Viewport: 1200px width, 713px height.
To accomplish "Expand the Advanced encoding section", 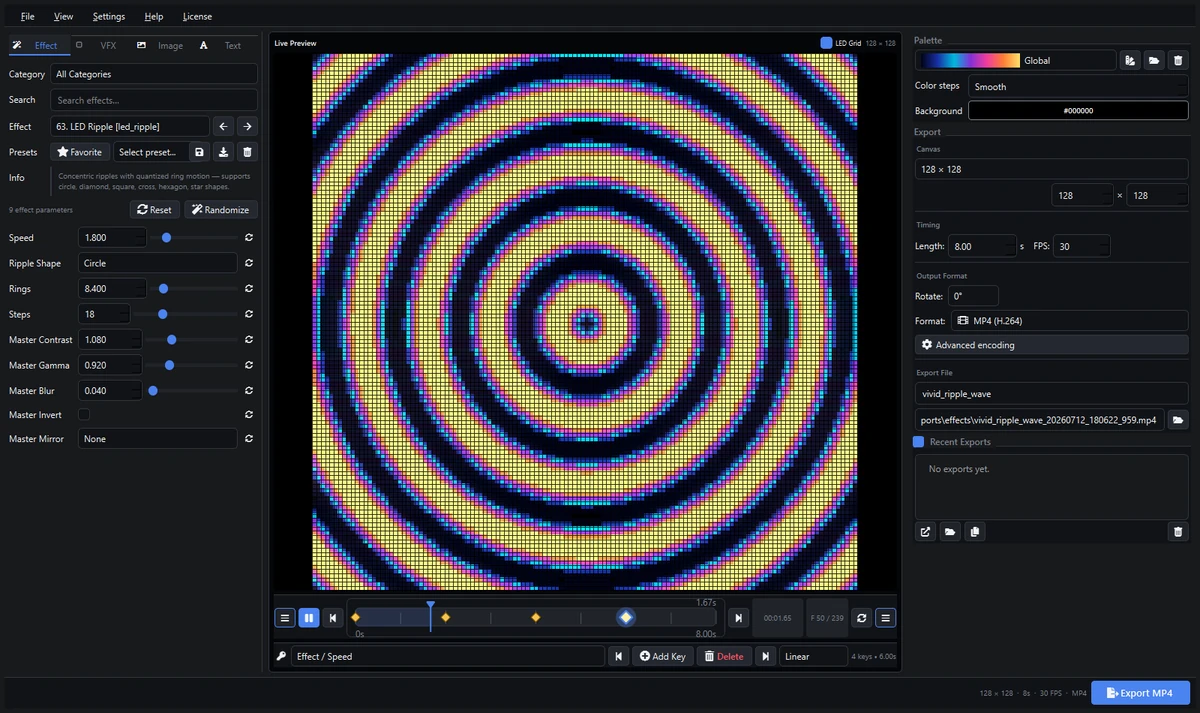I will click(x=1052, y=345).
